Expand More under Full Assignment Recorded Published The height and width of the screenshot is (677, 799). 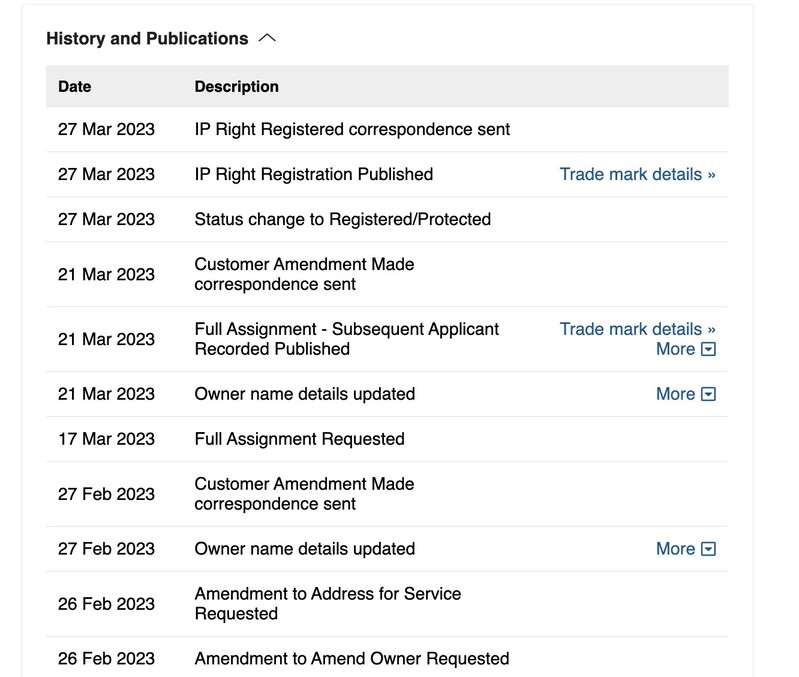click(686, 349)
